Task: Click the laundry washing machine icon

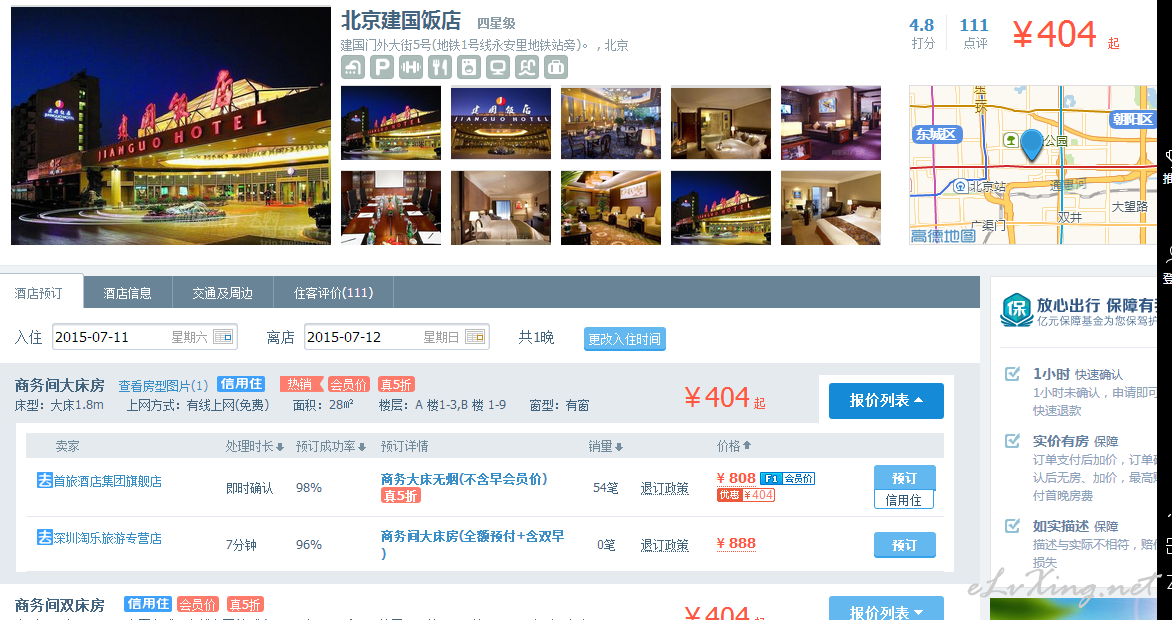Action: click(x=469, y=67)
